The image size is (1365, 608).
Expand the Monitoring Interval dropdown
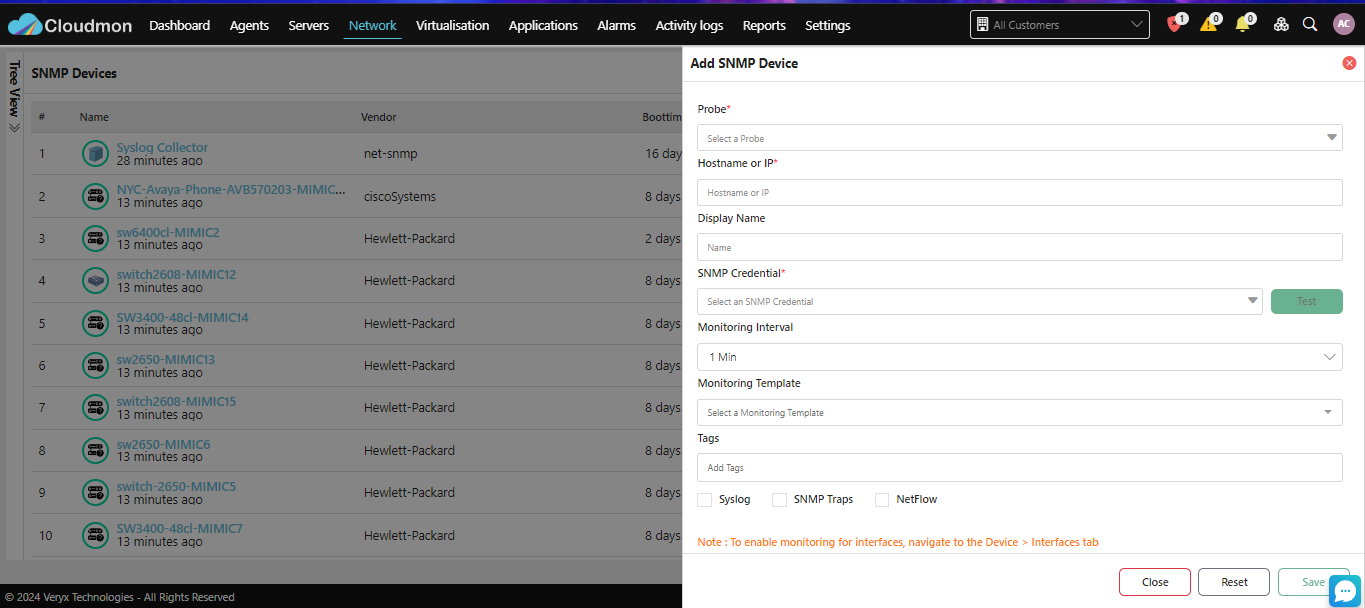coord(1020,357)
